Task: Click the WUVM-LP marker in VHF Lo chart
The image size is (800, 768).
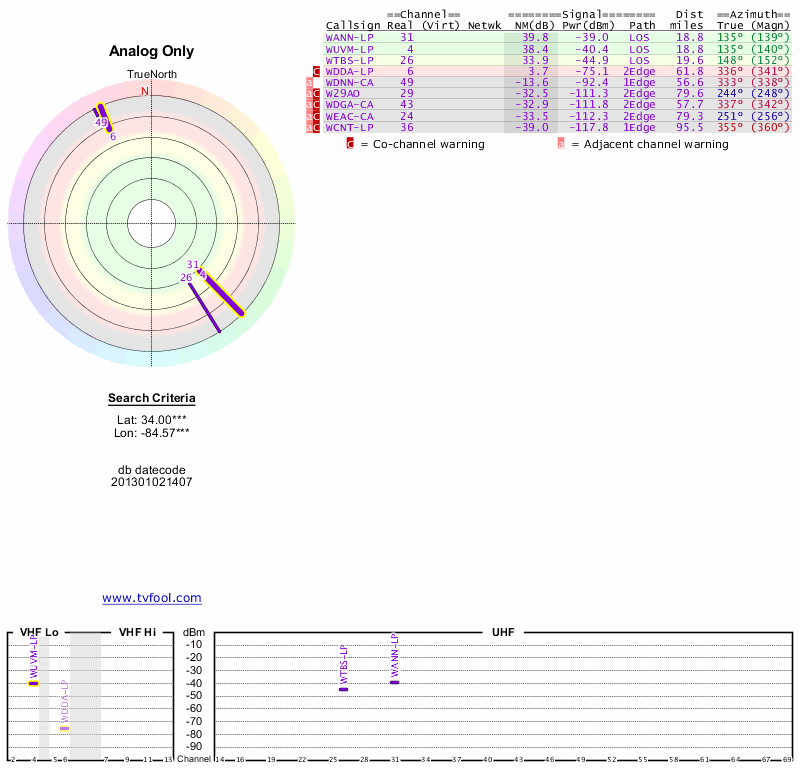Action: coord(33,683)
